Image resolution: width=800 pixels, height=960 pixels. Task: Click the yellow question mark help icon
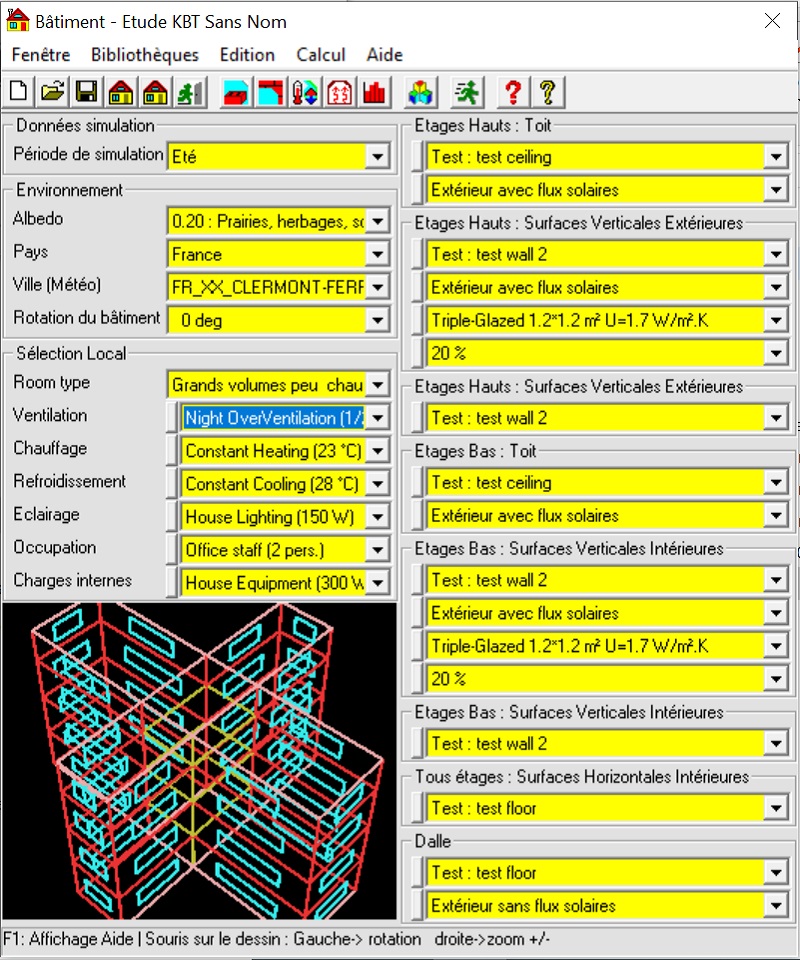(546, 93)
